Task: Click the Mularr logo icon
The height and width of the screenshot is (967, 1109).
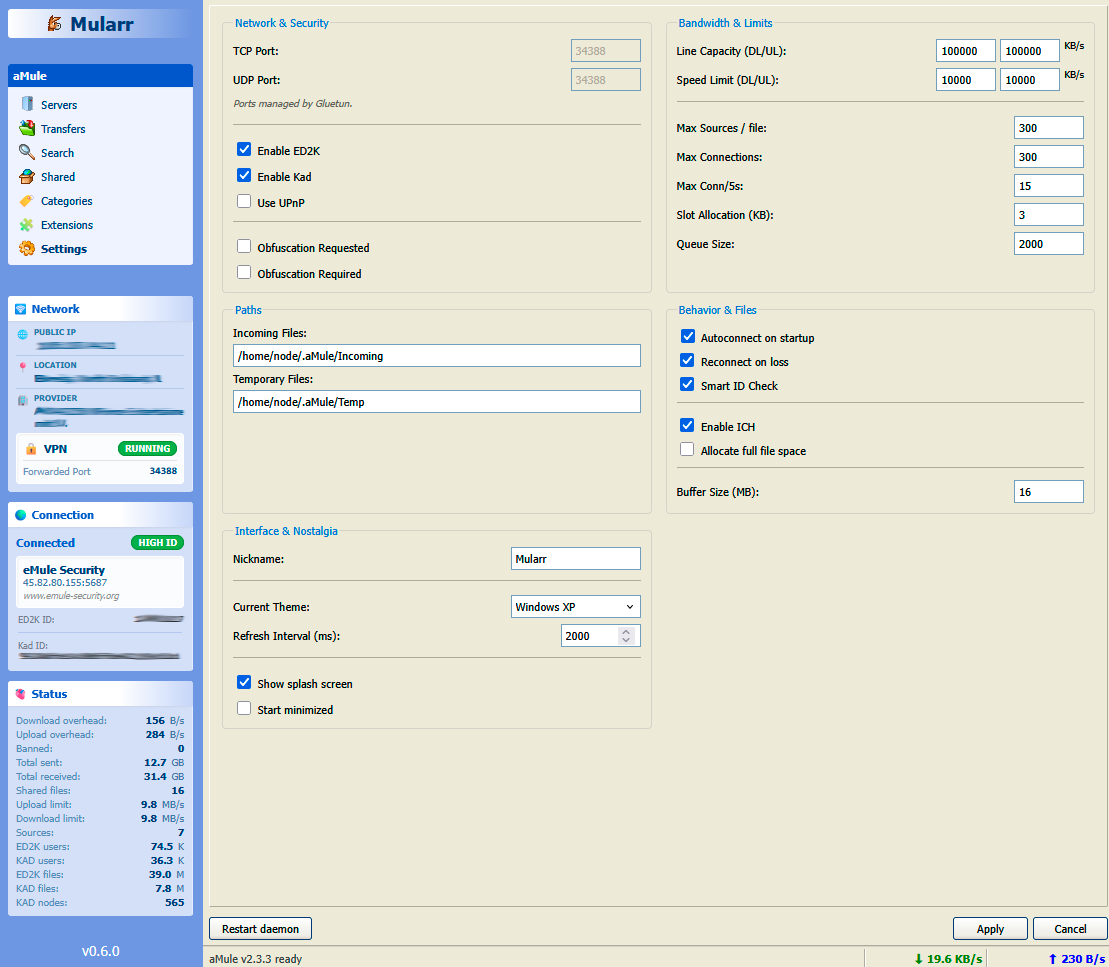Action: point(54,23)
